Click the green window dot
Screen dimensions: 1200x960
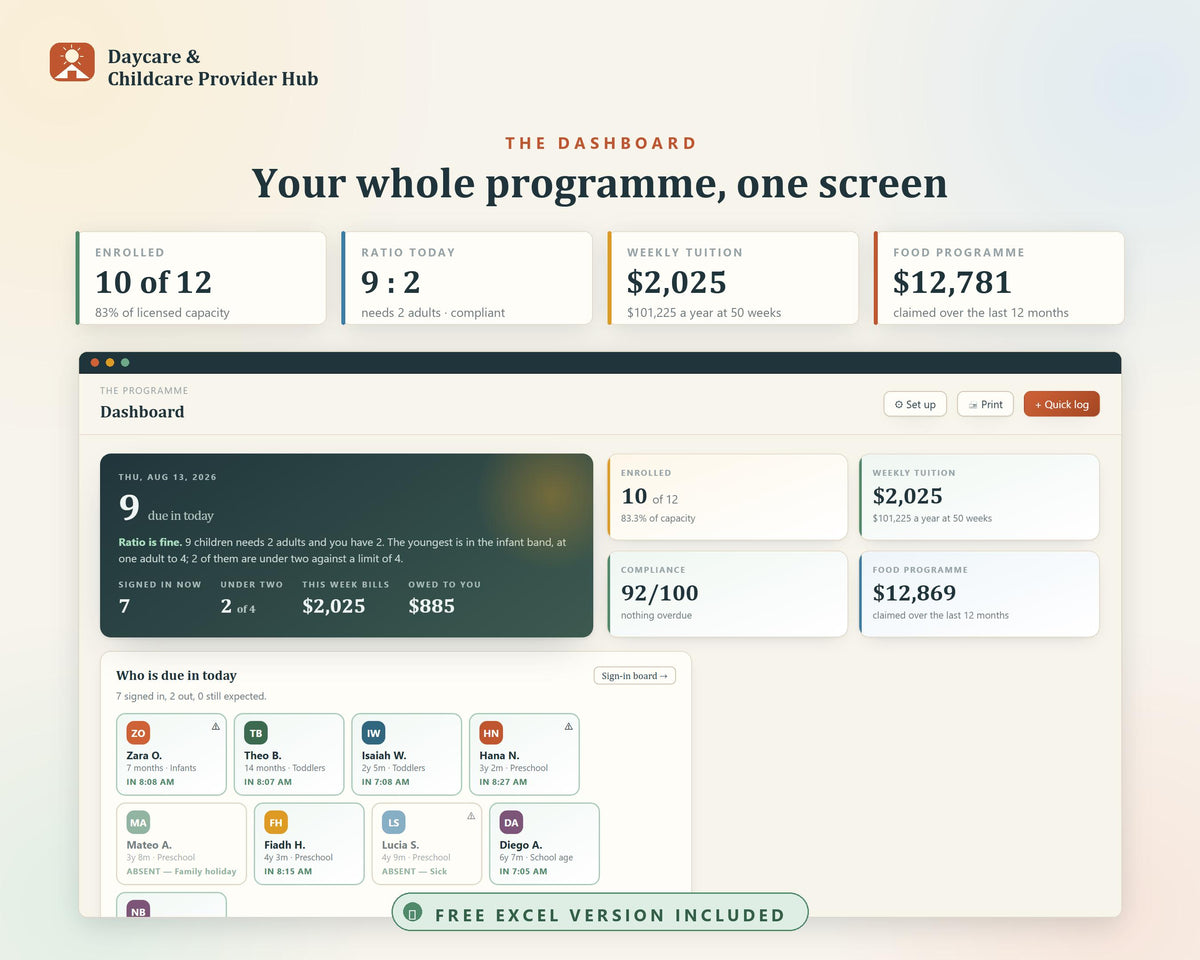click(125, 362)
